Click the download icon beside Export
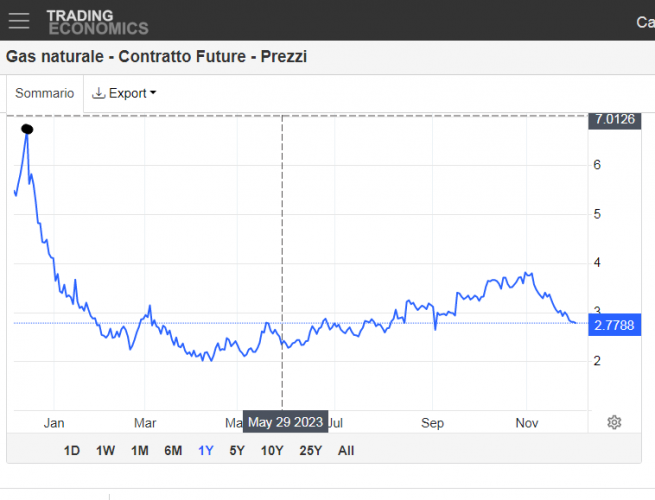Image resolution: width=655 pixels, height=500 pixels. pos(98,93)
